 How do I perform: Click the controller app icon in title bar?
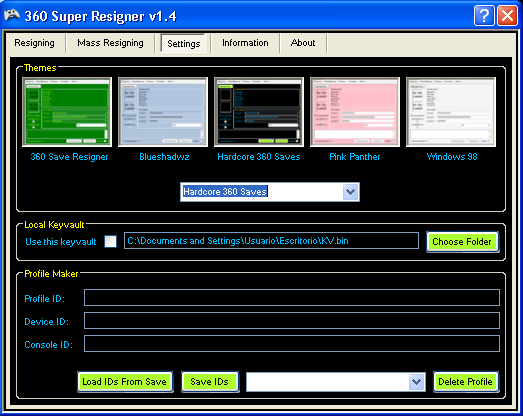tap(12, 15)
